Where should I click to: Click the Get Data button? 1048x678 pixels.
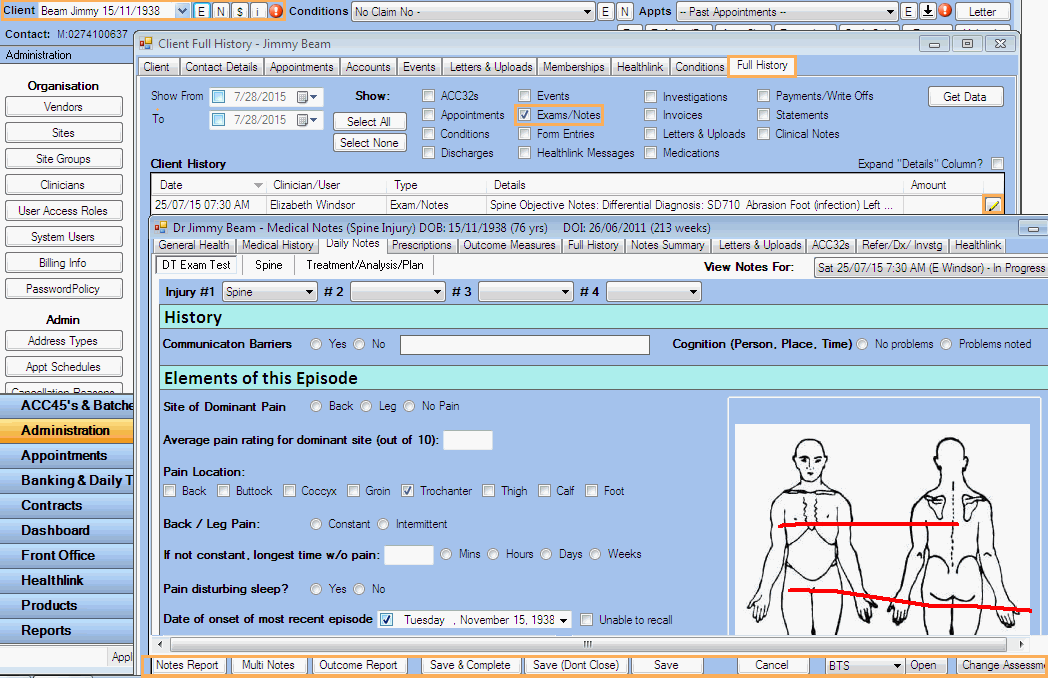point(964,97)
